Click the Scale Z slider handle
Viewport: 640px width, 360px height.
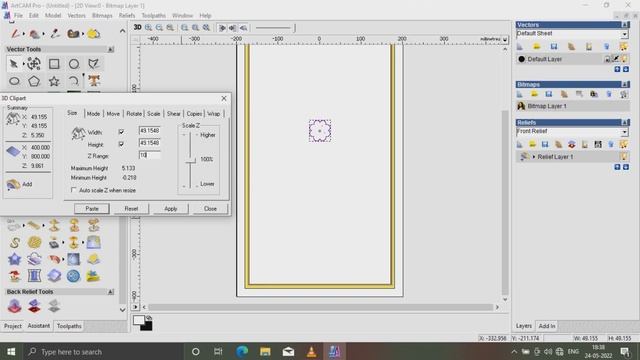(x=190, y=161)
